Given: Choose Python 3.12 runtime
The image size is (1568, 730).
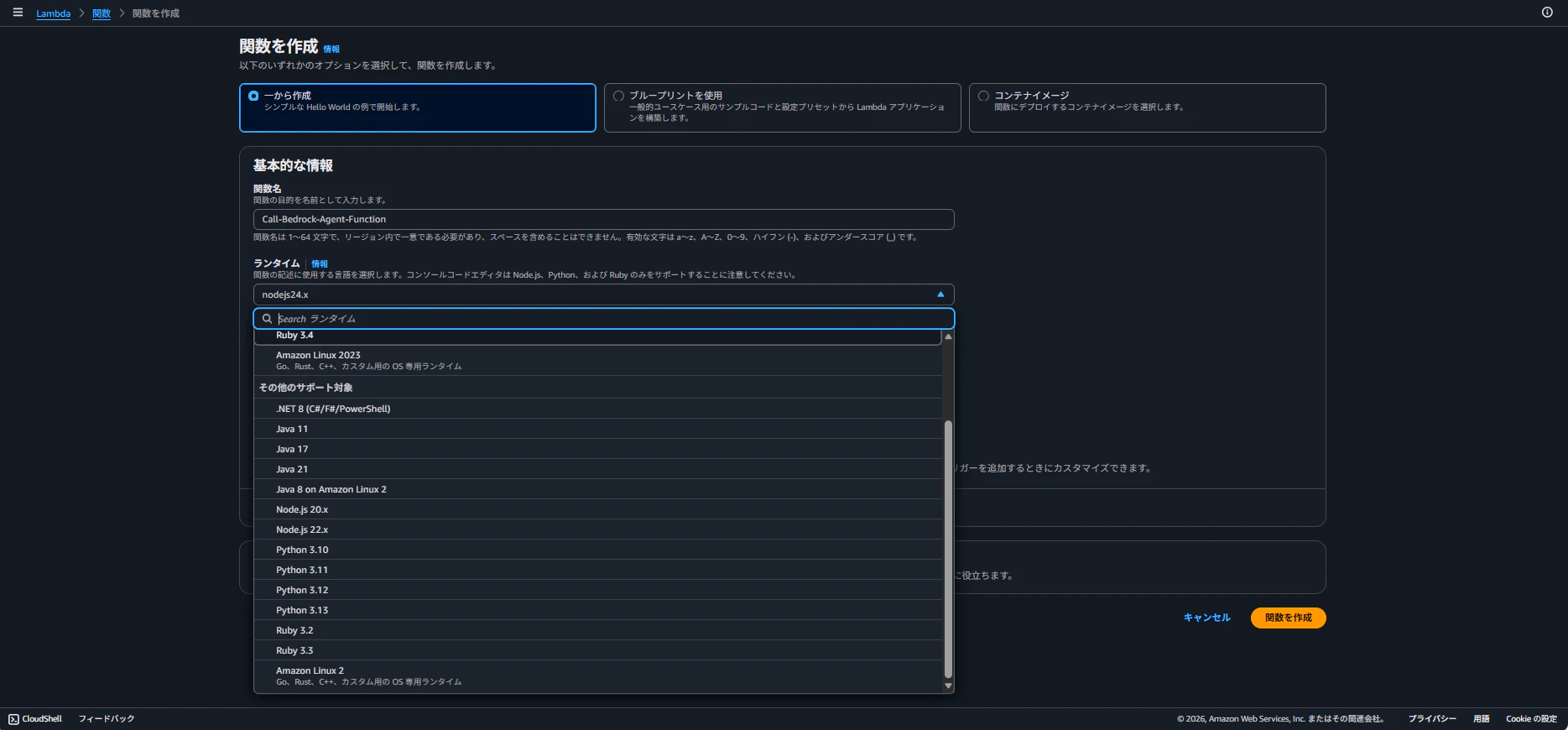Looking at the screenshot, I should [x=598, y=590].
